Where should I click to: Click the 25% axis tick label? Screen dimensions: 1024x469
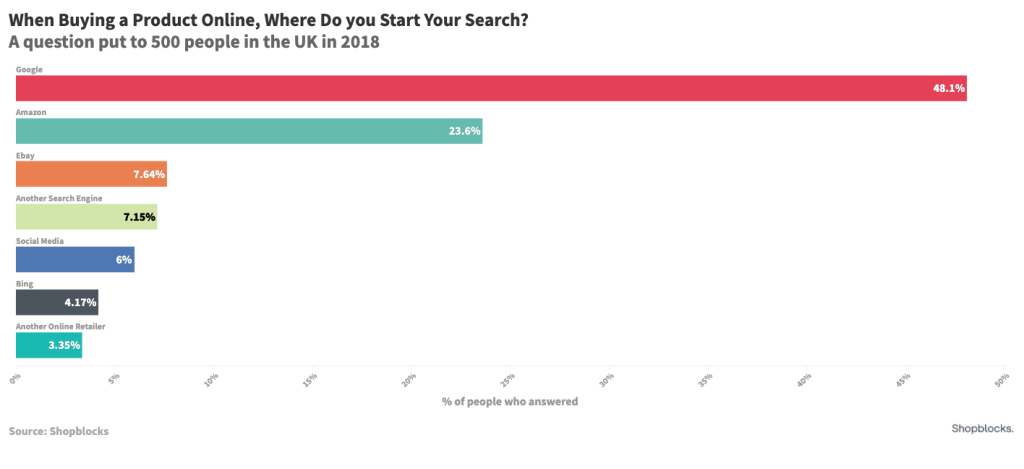(x=508, y=381)
